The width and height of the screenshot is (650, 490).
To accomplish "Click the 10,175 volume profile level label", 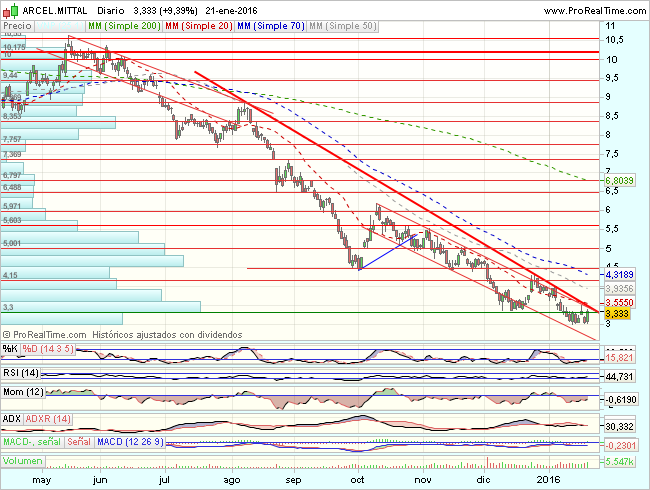I will 14,47.
